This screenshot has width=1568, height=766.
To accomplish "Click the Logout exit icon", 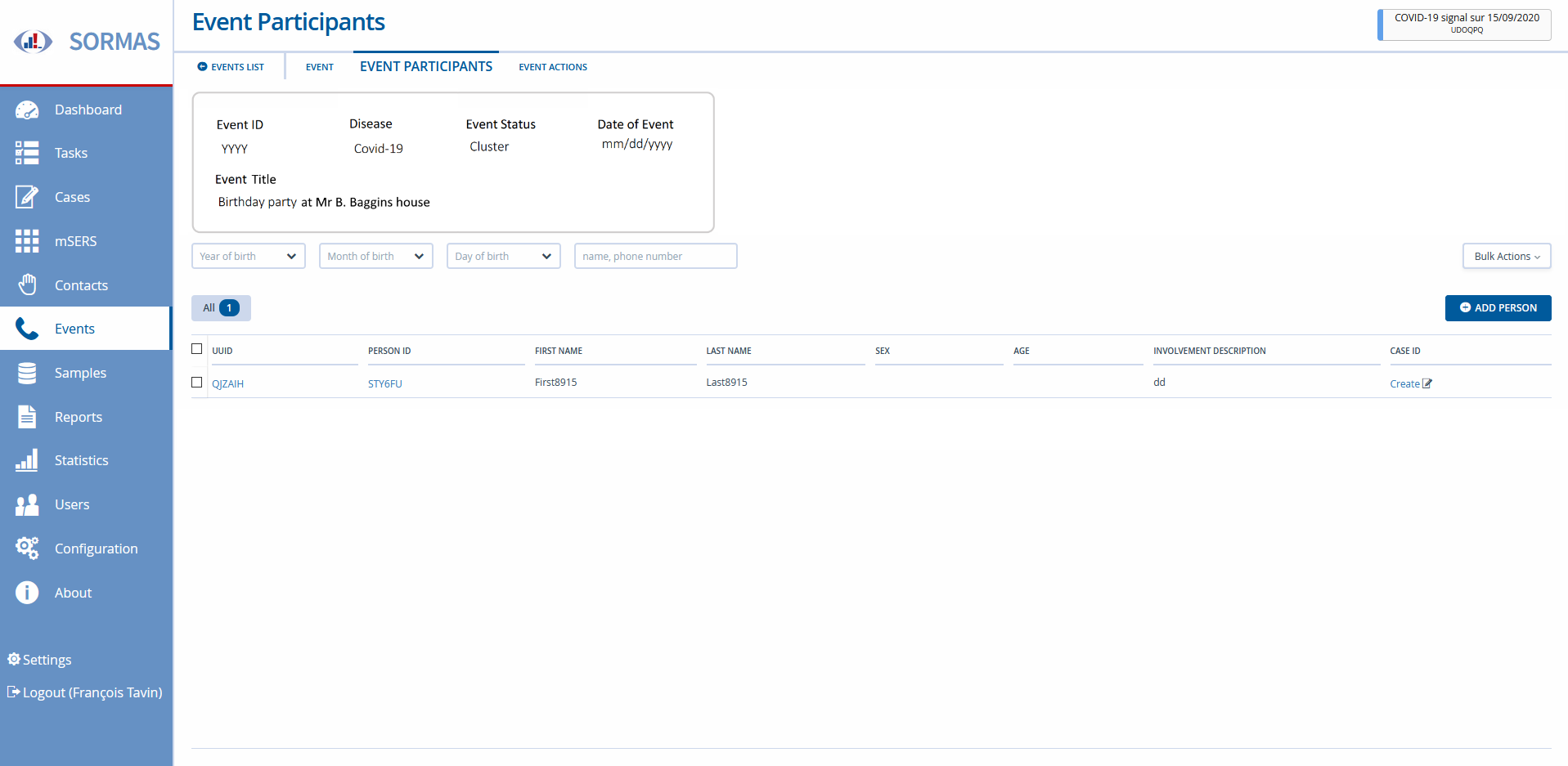I will [13, 692].
